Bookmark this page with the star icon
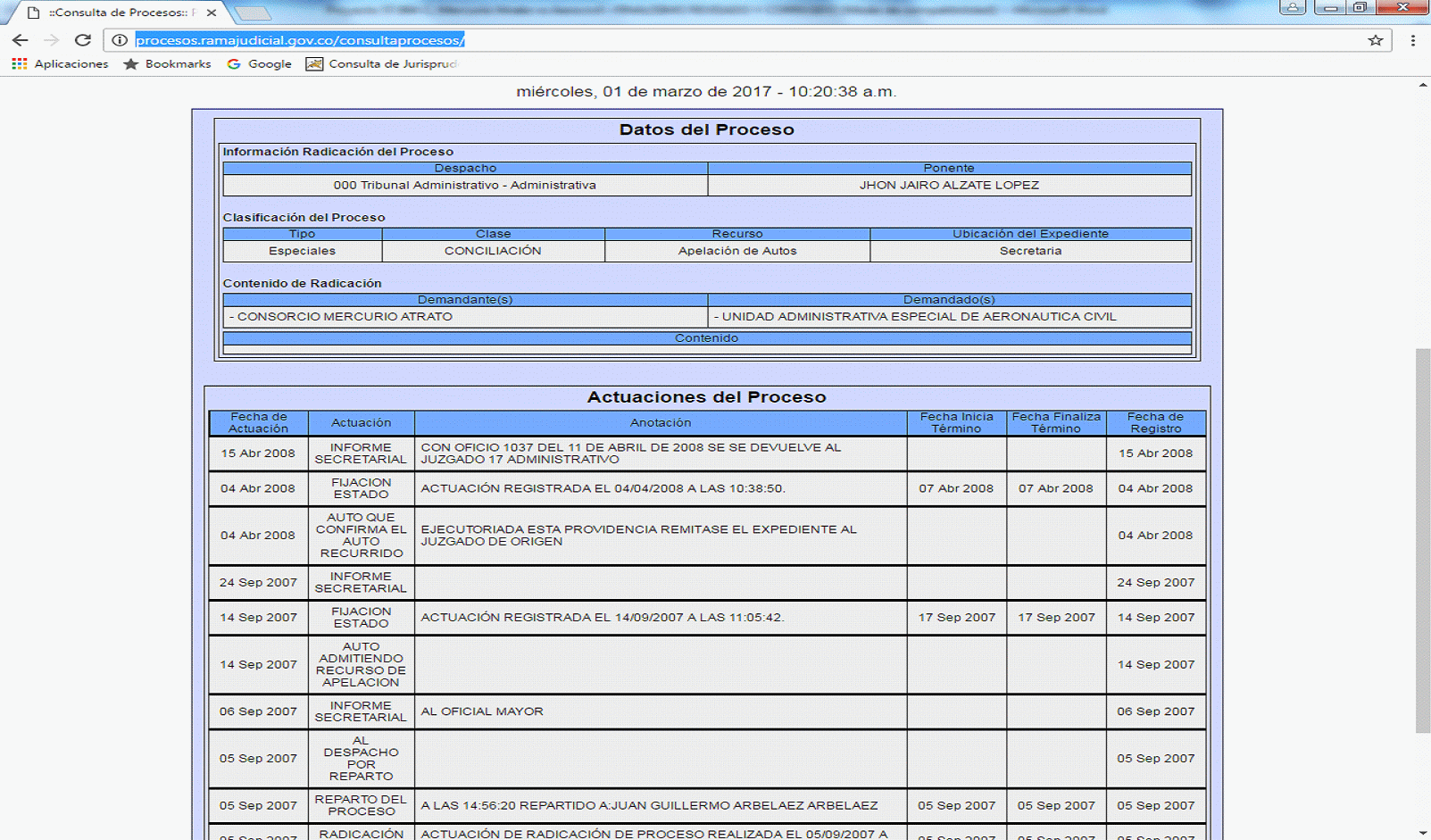Viewport: 1431px width, 840px height. pos(1375,40)
